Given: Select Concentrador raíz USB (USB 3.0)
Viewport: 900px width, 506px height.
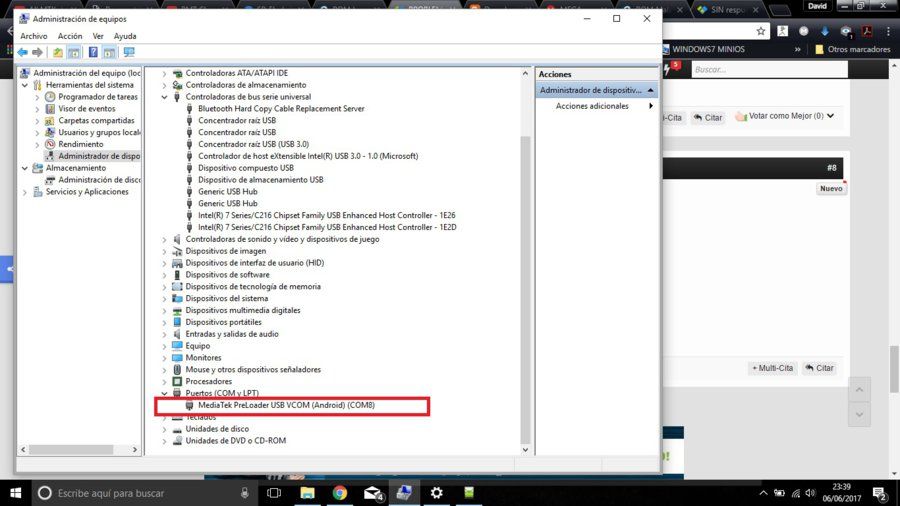Looking at the screenshot, I should [x=253, y=144].
